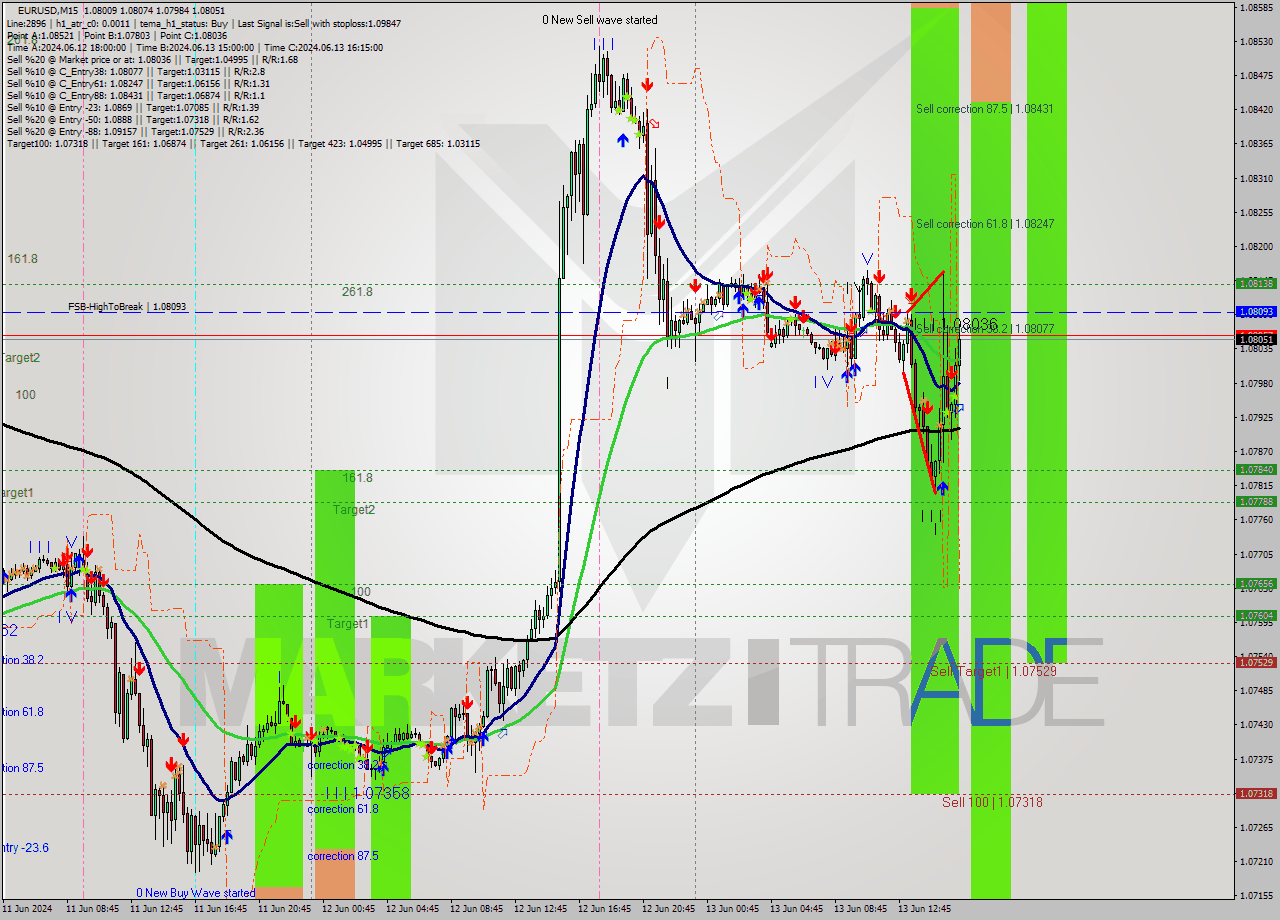
Task: Click the blue 'correction 61.8' label
Action: coord(343,808)
